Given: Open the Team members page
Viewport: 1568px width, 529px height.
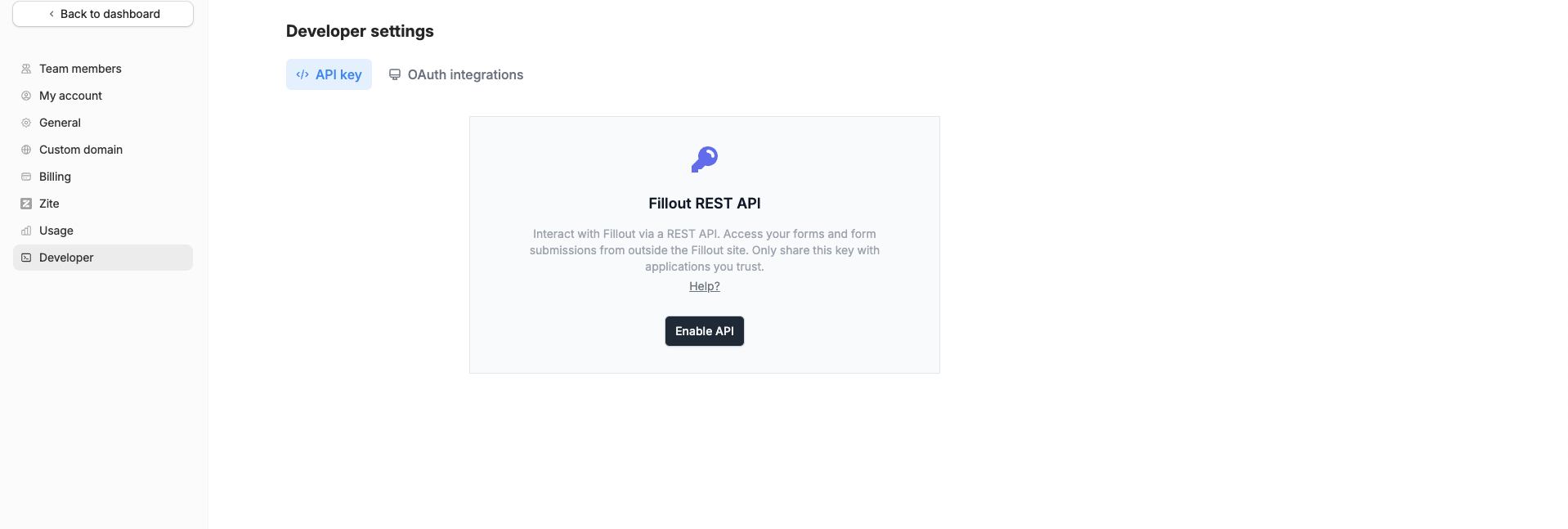Looking at the screenshot, I should click(x=103, y=69).
